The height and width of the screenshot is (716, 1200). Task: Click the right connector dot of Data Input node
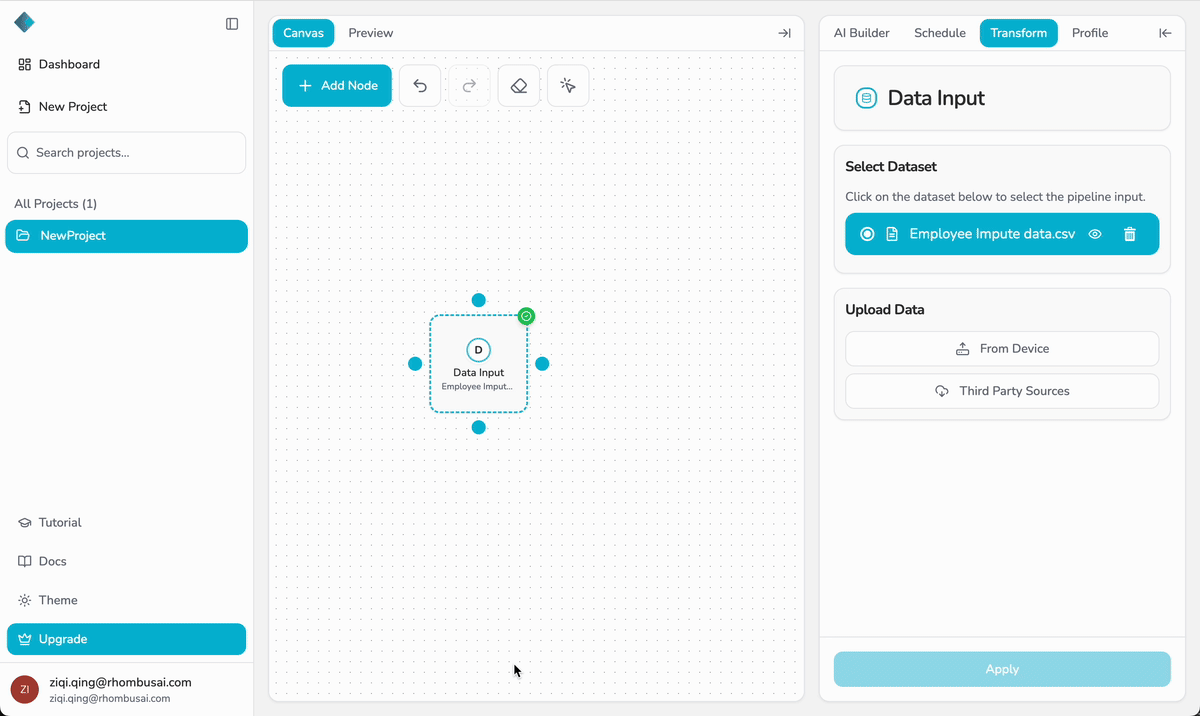(542, 364)
